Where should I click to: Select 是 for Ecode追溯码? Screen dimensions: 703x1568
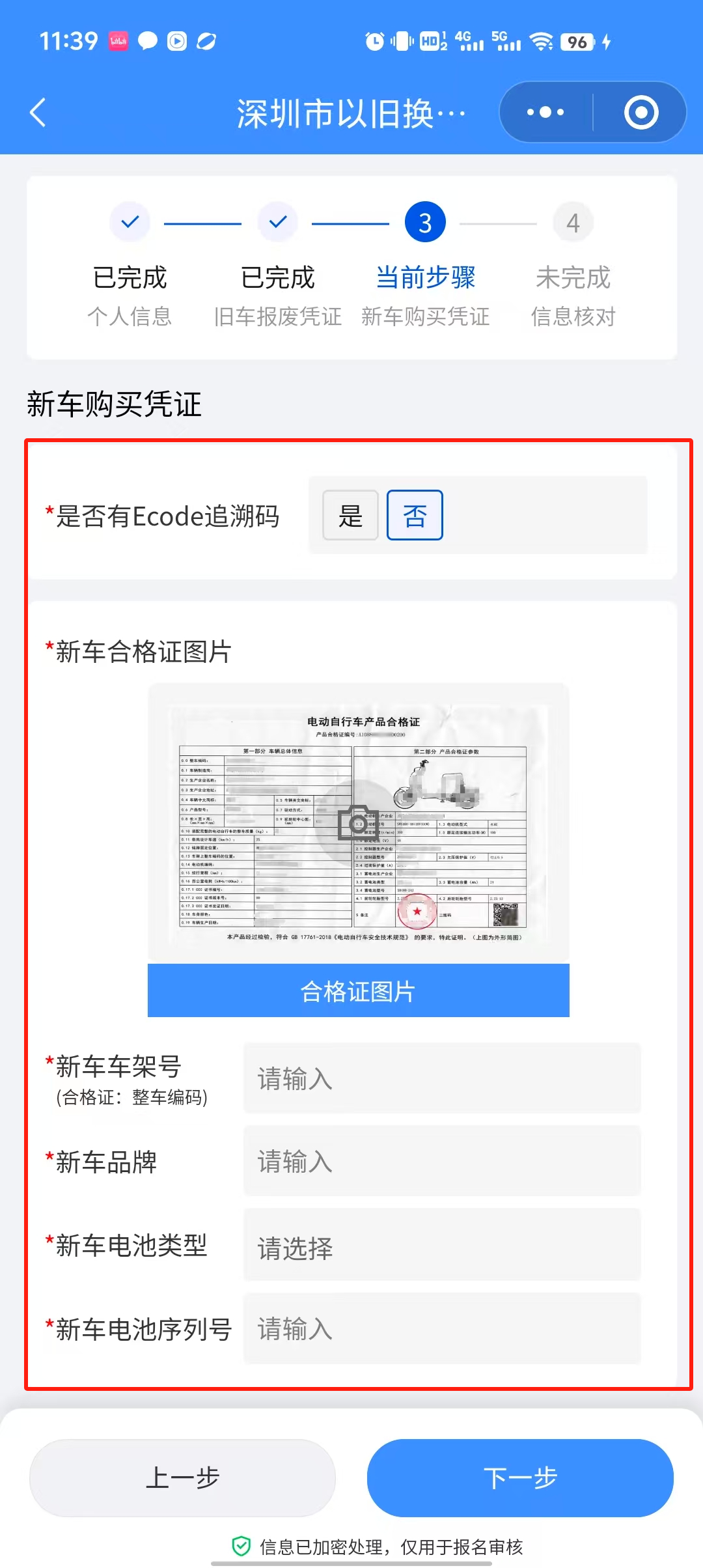[x=350, y=515]
